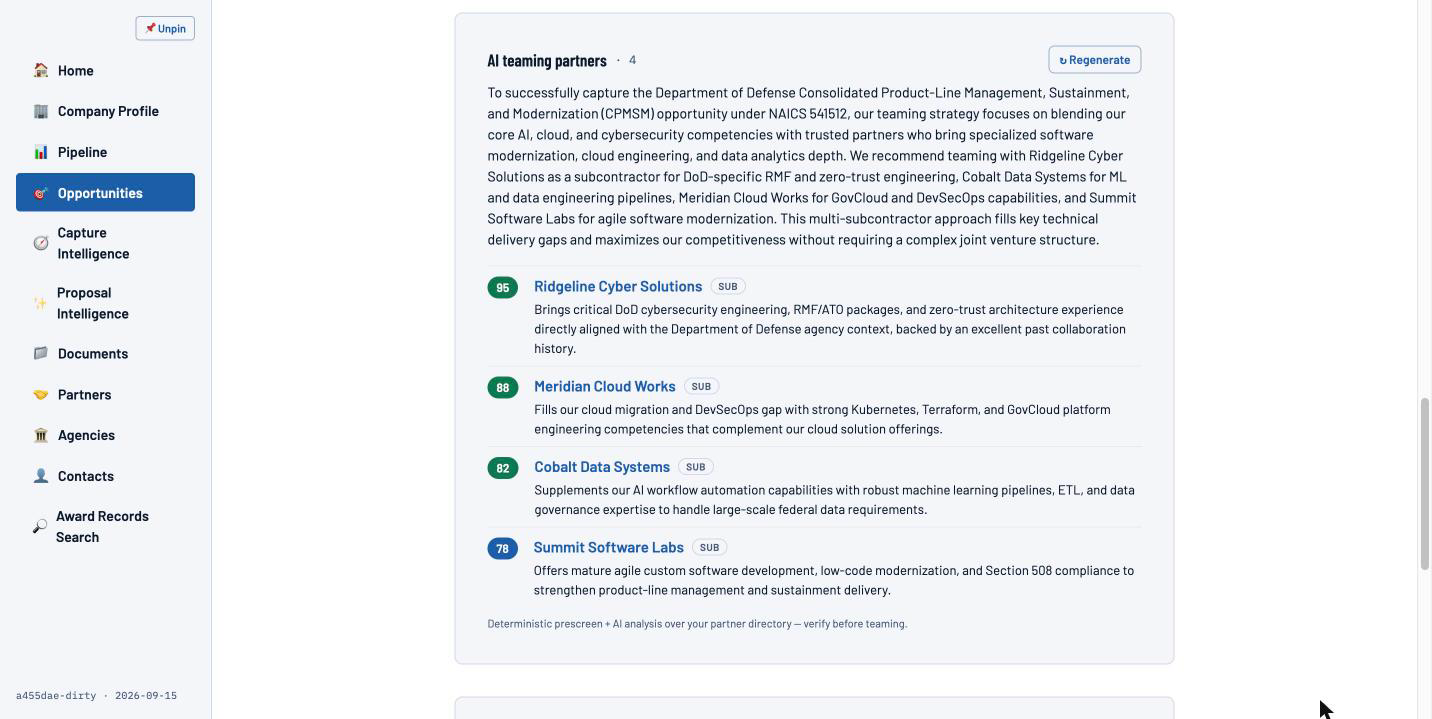Click the Documents folder icon
Screen dimensions: 1432x719
click(x=41, y=353)
